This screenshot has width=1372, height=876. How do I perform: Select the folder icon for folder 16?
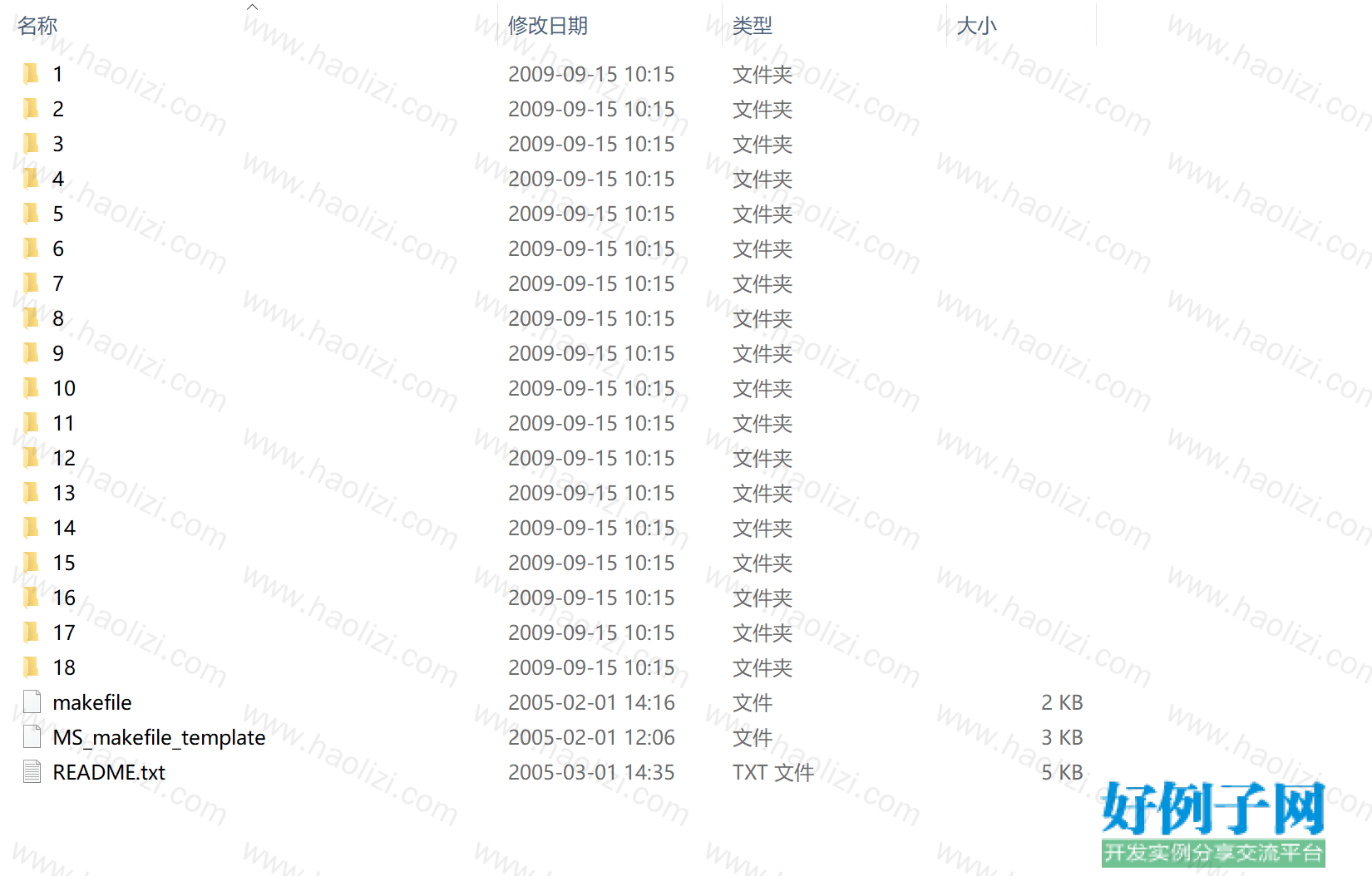31,598
